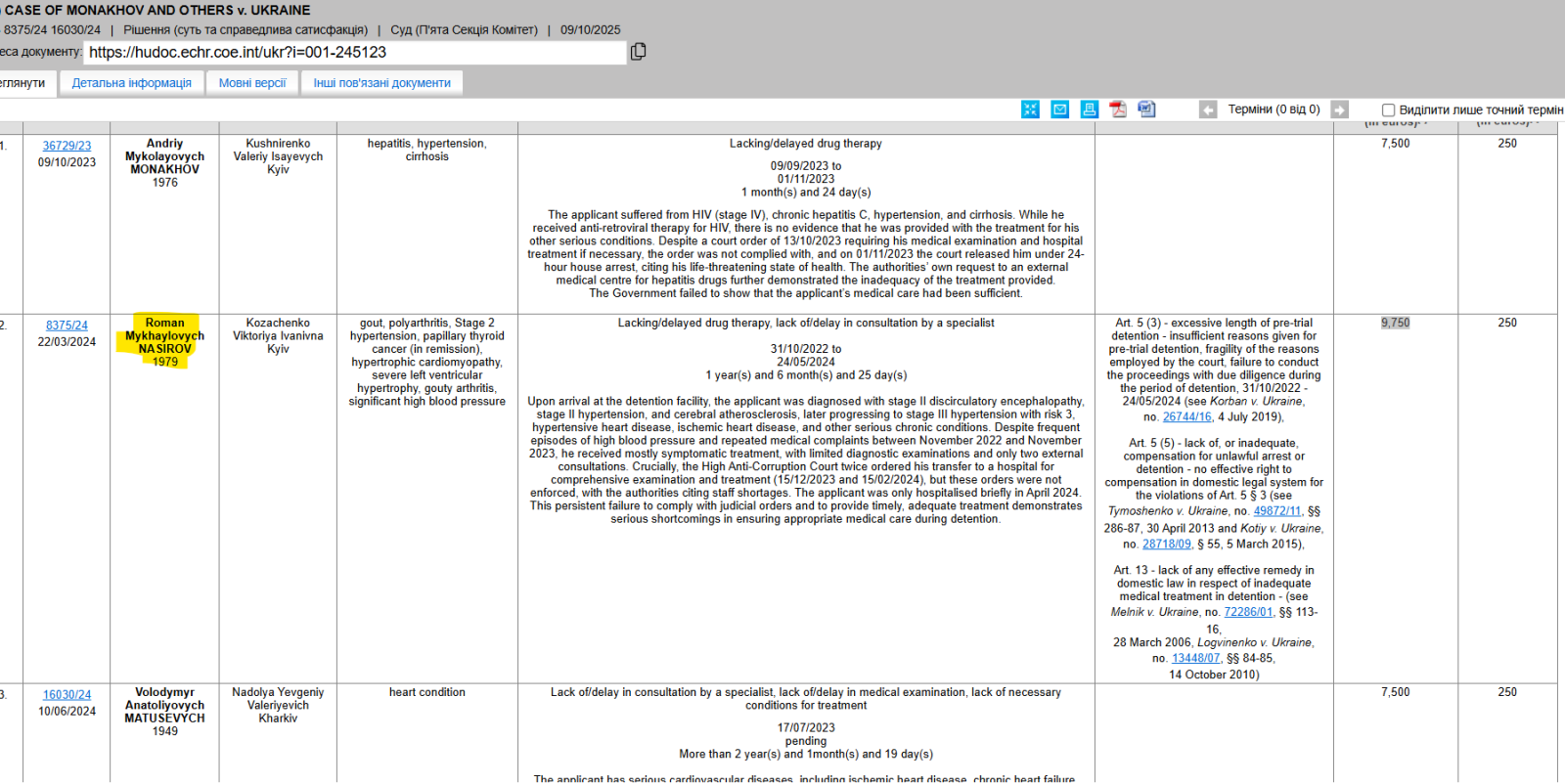
Task: Open Kotiy v. Ukraine link 28718/09
Action: tap(1166, 544)
